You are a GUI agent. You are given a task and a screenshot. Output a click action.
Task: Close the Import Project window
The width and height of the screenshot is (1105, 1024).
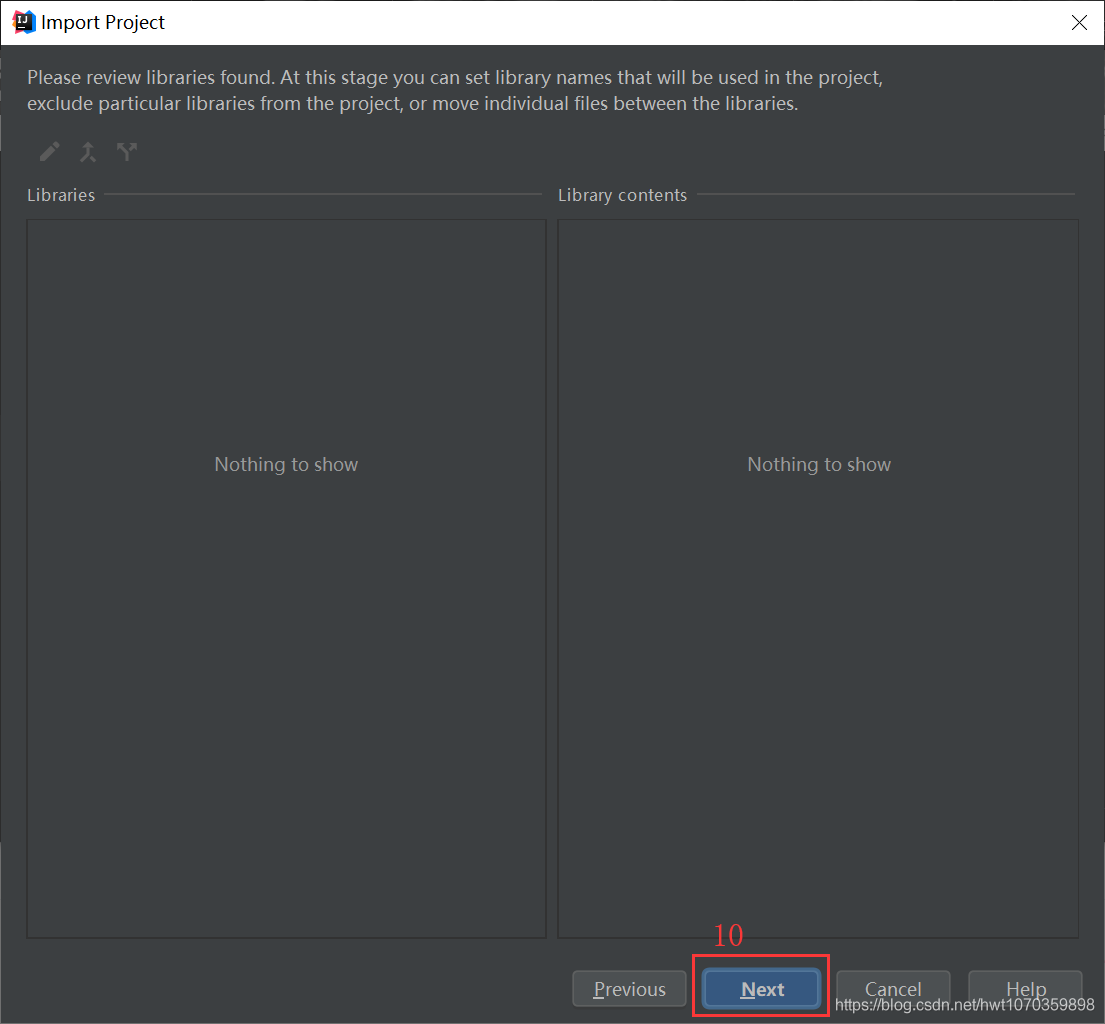(1079, 23)
